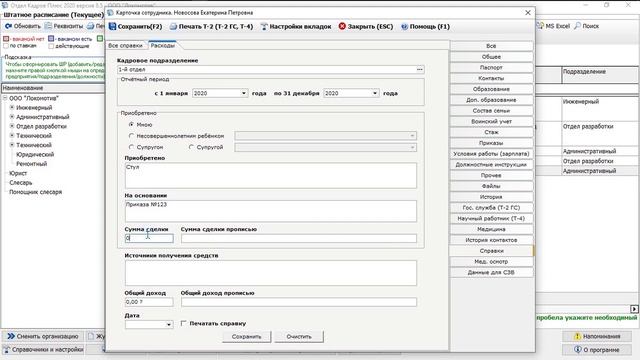Screen dimensions: 640x360
Task: Open the ellipsis button for Кадровое подразделение
Action: pos(420,69)
